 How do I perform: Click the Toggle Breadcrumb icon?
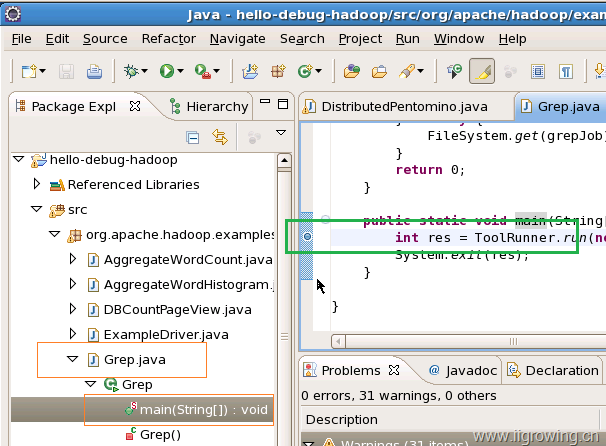coord(454,71)
